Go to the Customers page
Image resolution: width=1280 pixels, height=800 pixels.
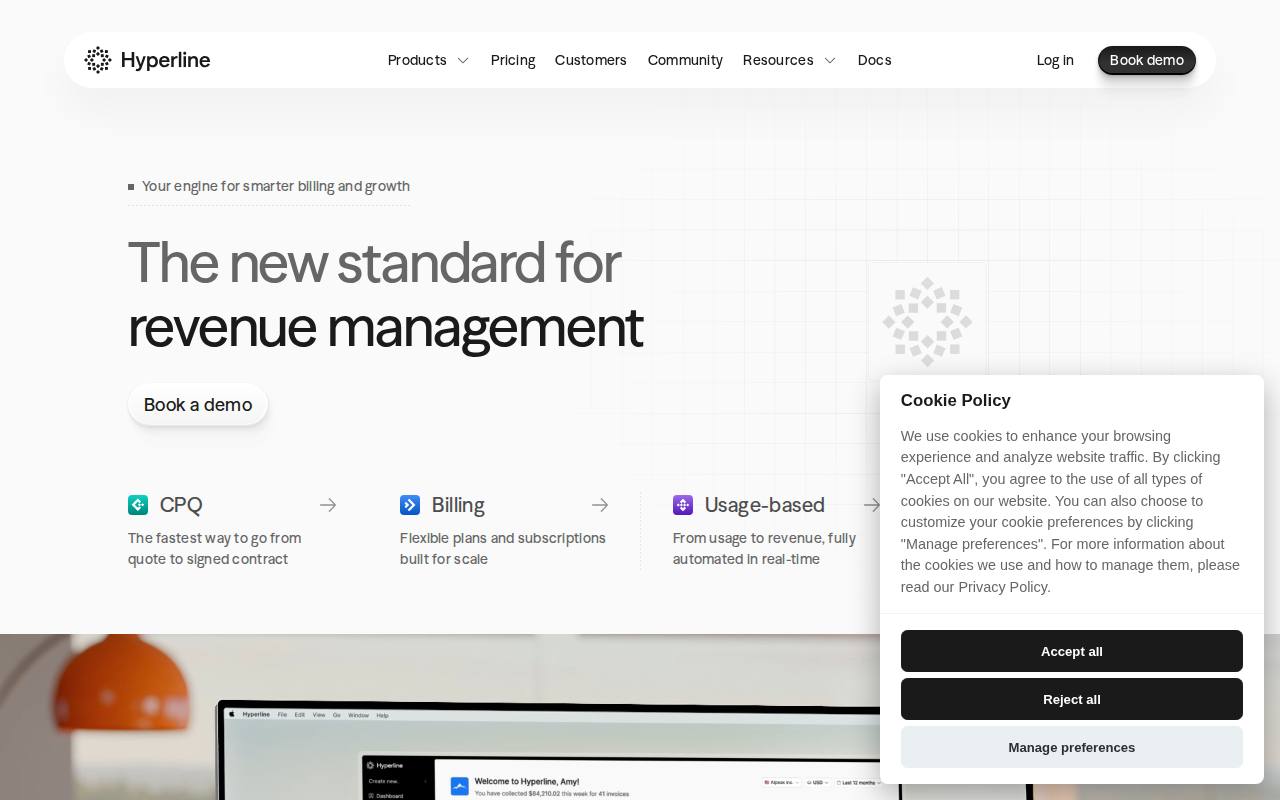(591, 60)
